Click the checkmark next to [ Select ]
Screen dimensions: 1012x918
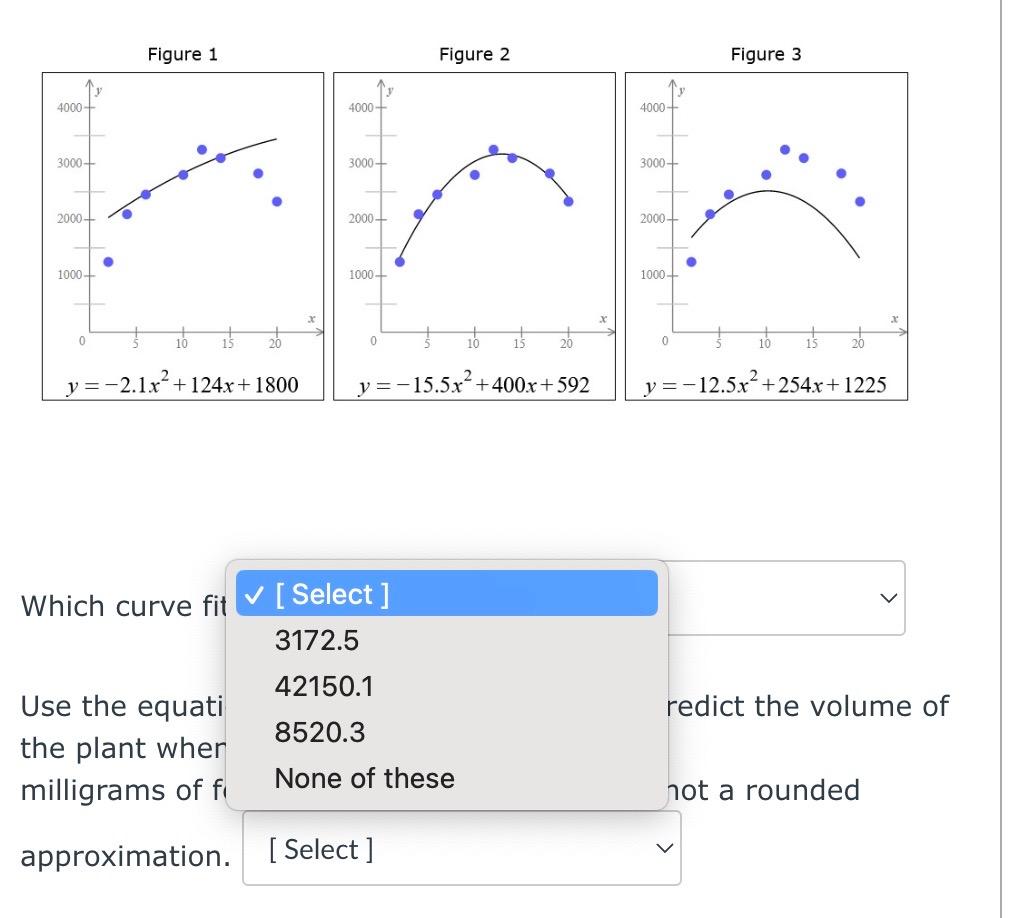[x=256, y=593]
